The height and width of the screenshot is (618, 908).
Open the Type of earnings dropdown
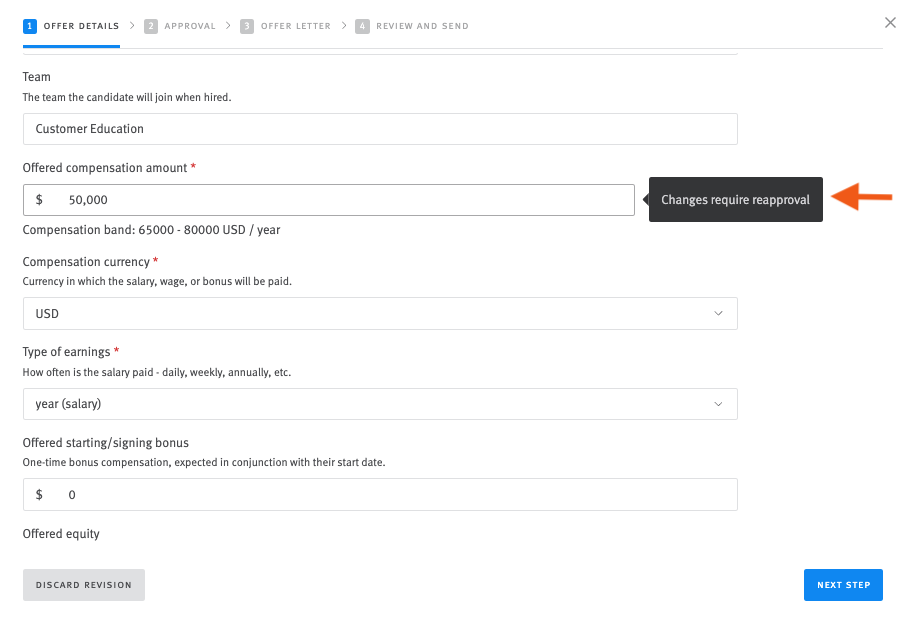[x=380, y=403]
